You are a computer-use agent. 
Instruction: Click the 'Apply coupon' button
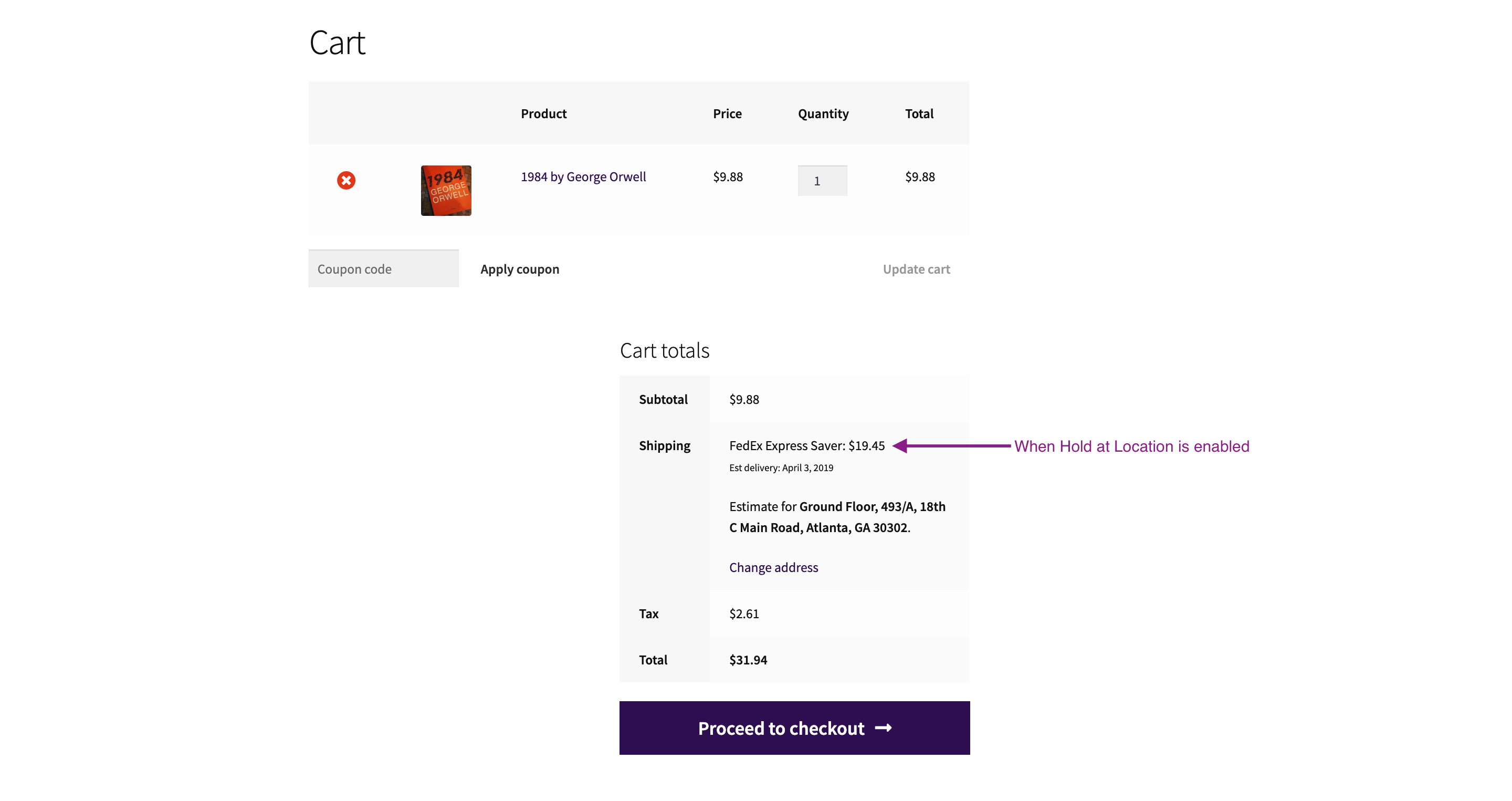pos(520,268)
